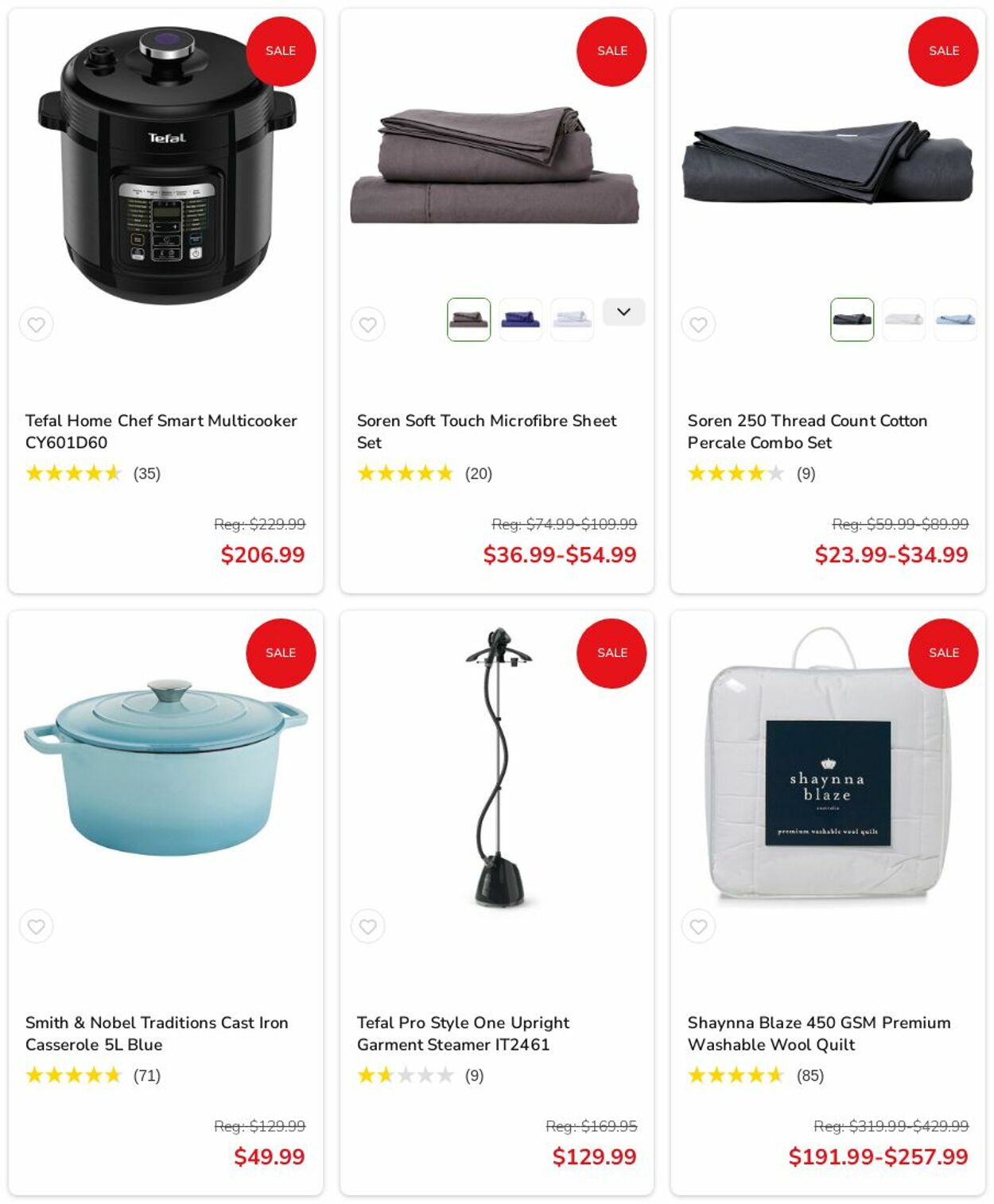Pick light blue swatch for Percale Combo Set

(x=956, y=320)
